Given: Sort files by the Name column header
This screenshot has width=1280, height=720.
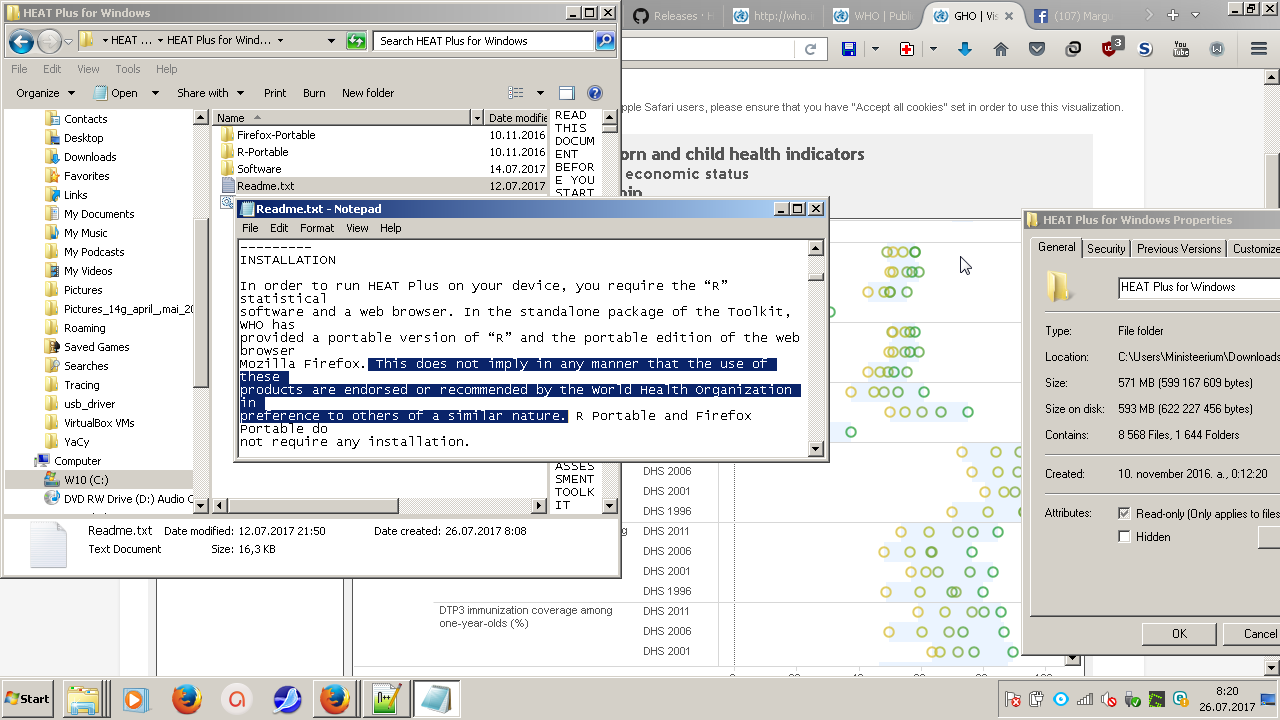Looking at the screenshot, I should click(x=341, y=118).
